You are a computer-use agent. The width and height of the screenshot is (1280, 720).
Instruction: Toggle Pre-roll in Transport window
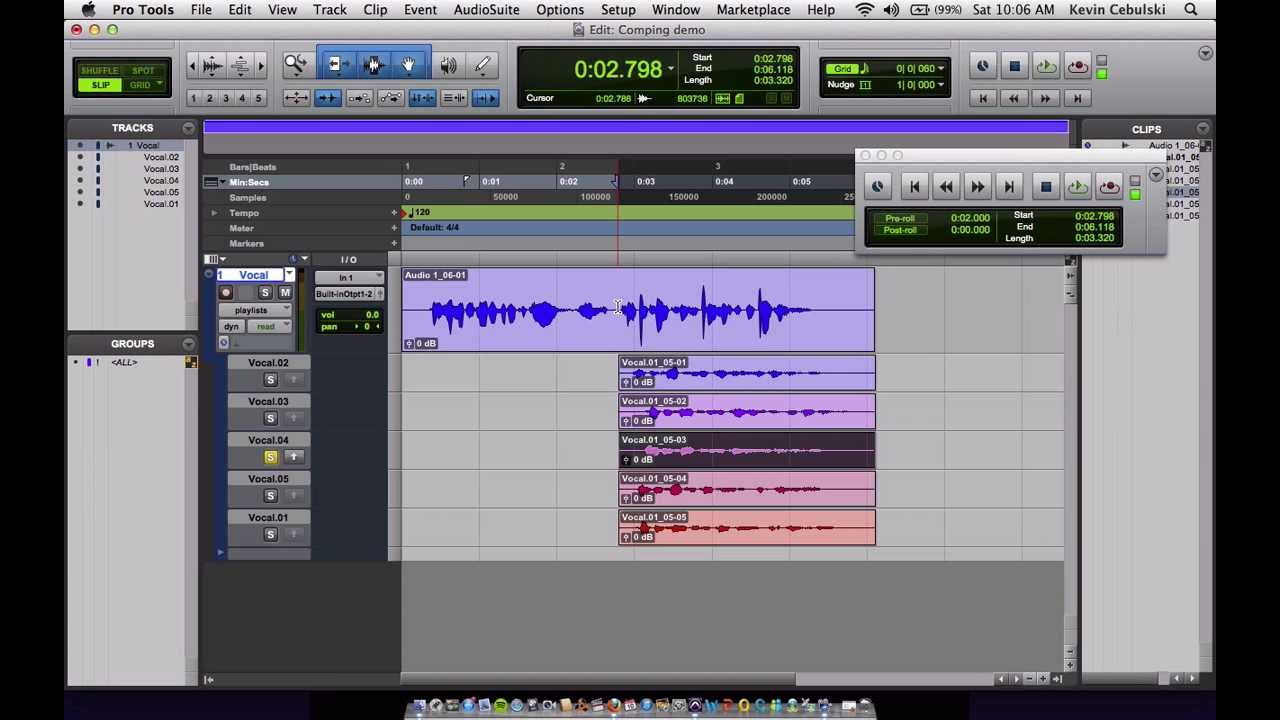(899, 218)
